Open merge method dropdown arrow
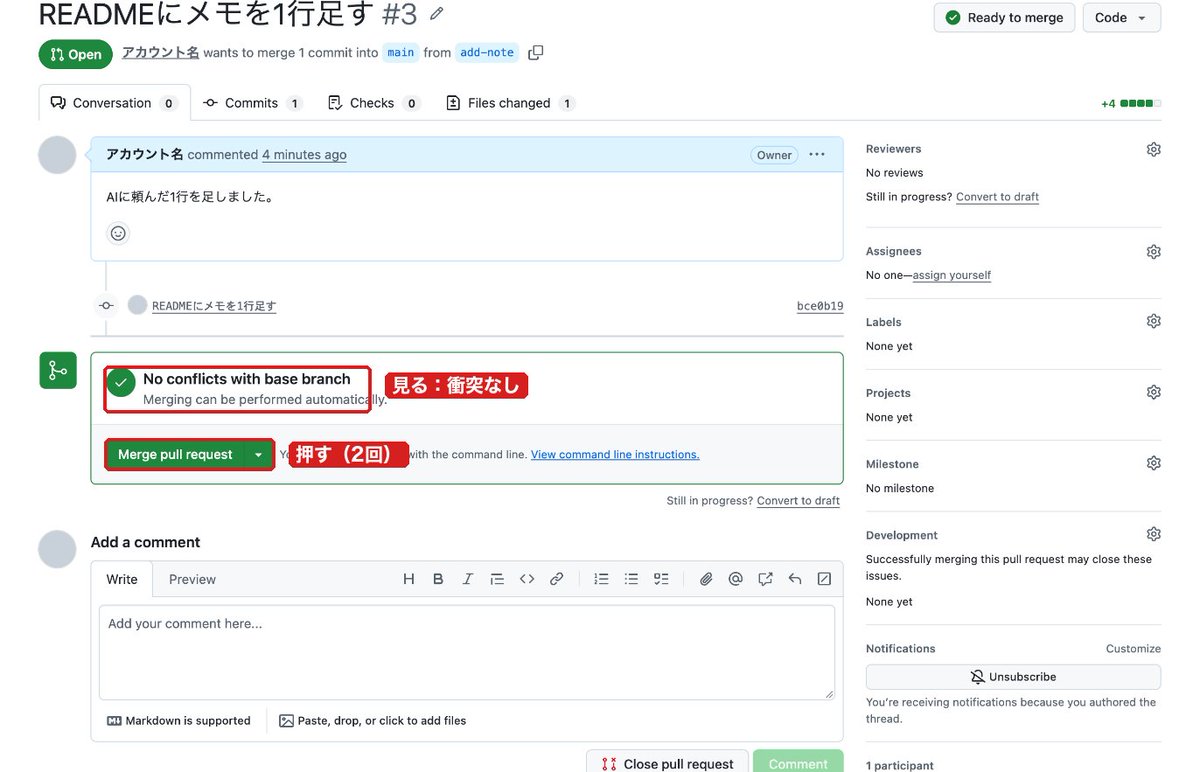The height and width of the screenshot is (772, 1200). [x=258, y=454]
